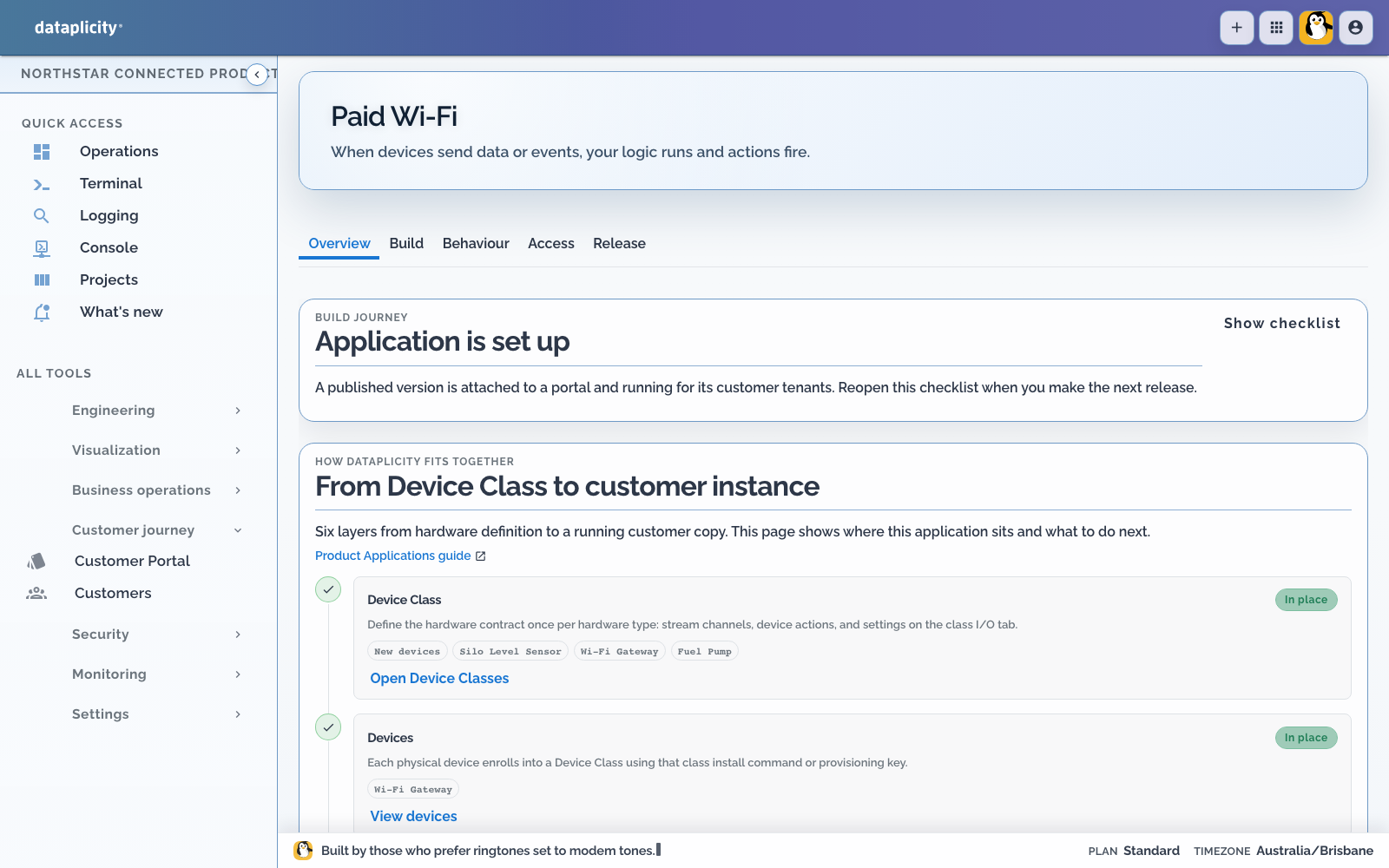Click the Paid Wi-Fi page title
The image size is (1389, 868).
coord(394,116)
